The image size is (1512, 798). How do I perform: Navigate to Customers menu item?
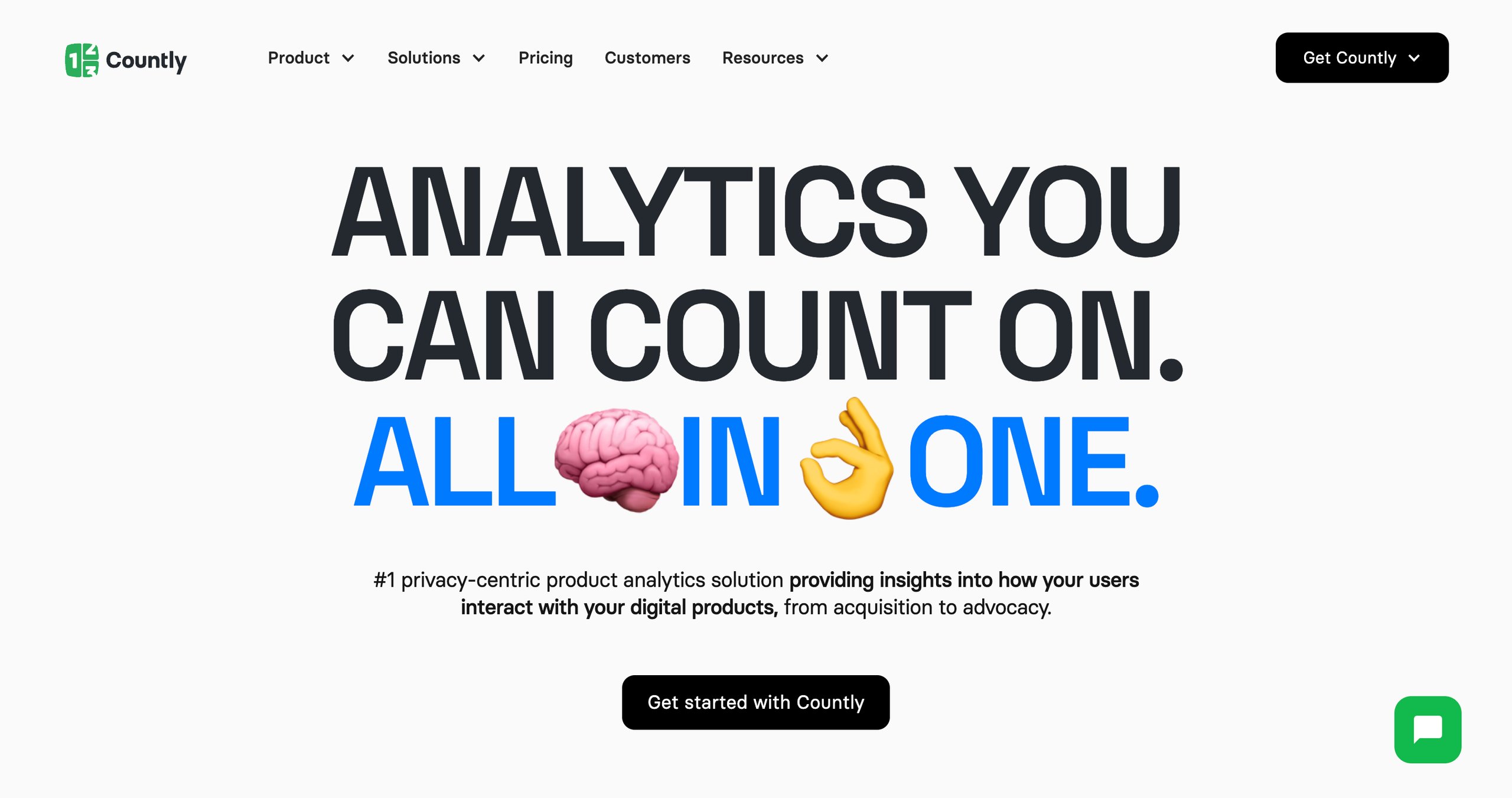pos(648,57)
